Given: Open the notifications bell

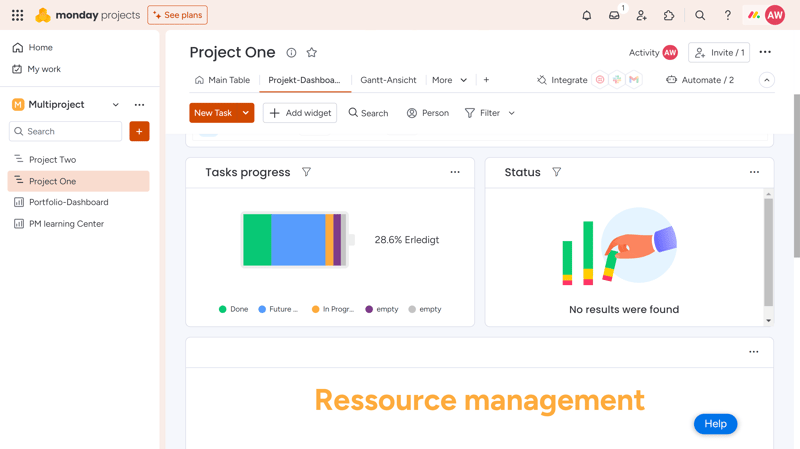Looking at the screenshot, I should (x=587, y=15).
